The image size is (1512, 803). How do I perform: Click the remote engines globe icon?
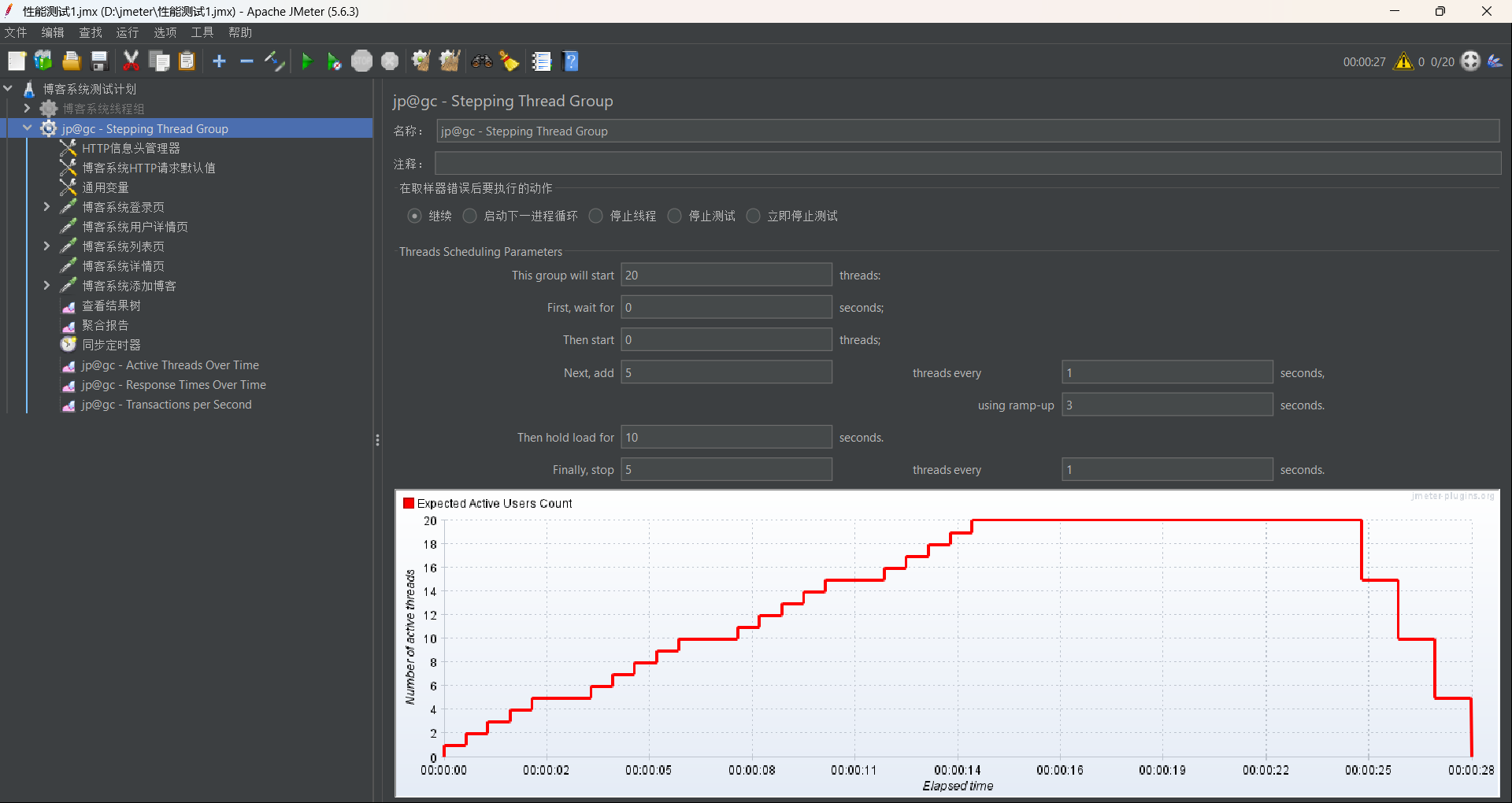(1470, 61)
